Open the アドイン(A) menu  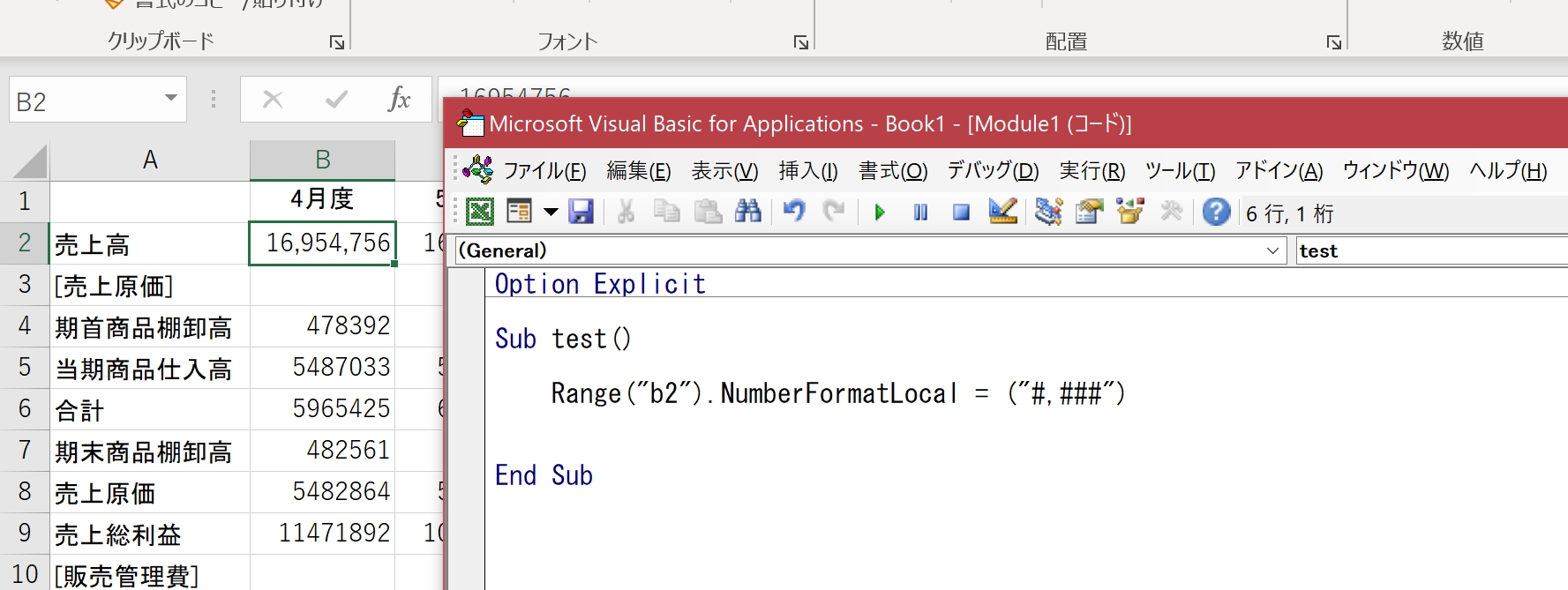(x=1279, y=170)
